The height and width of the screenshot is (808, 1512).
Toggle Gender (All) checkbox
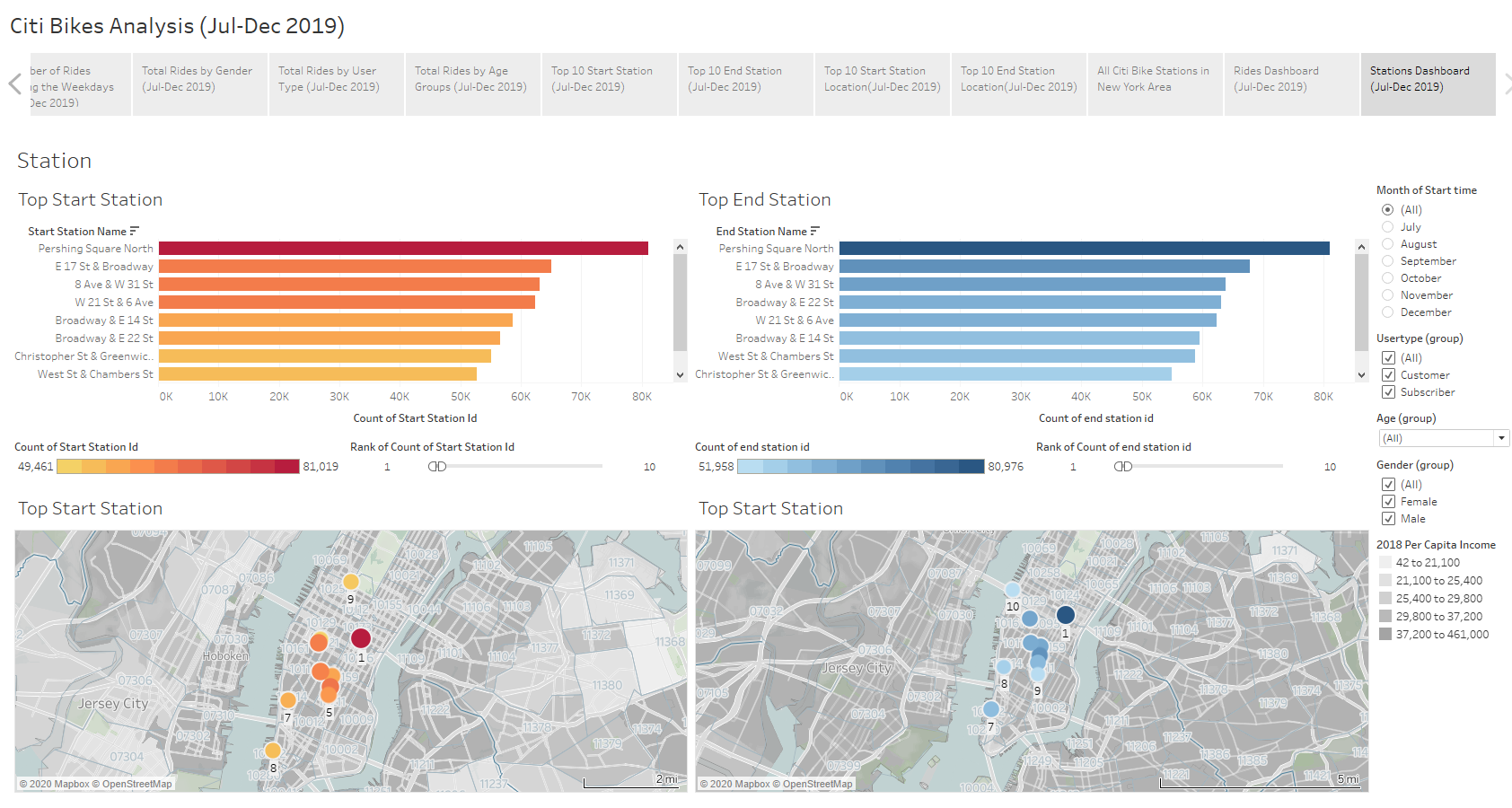coord(1388,485)
